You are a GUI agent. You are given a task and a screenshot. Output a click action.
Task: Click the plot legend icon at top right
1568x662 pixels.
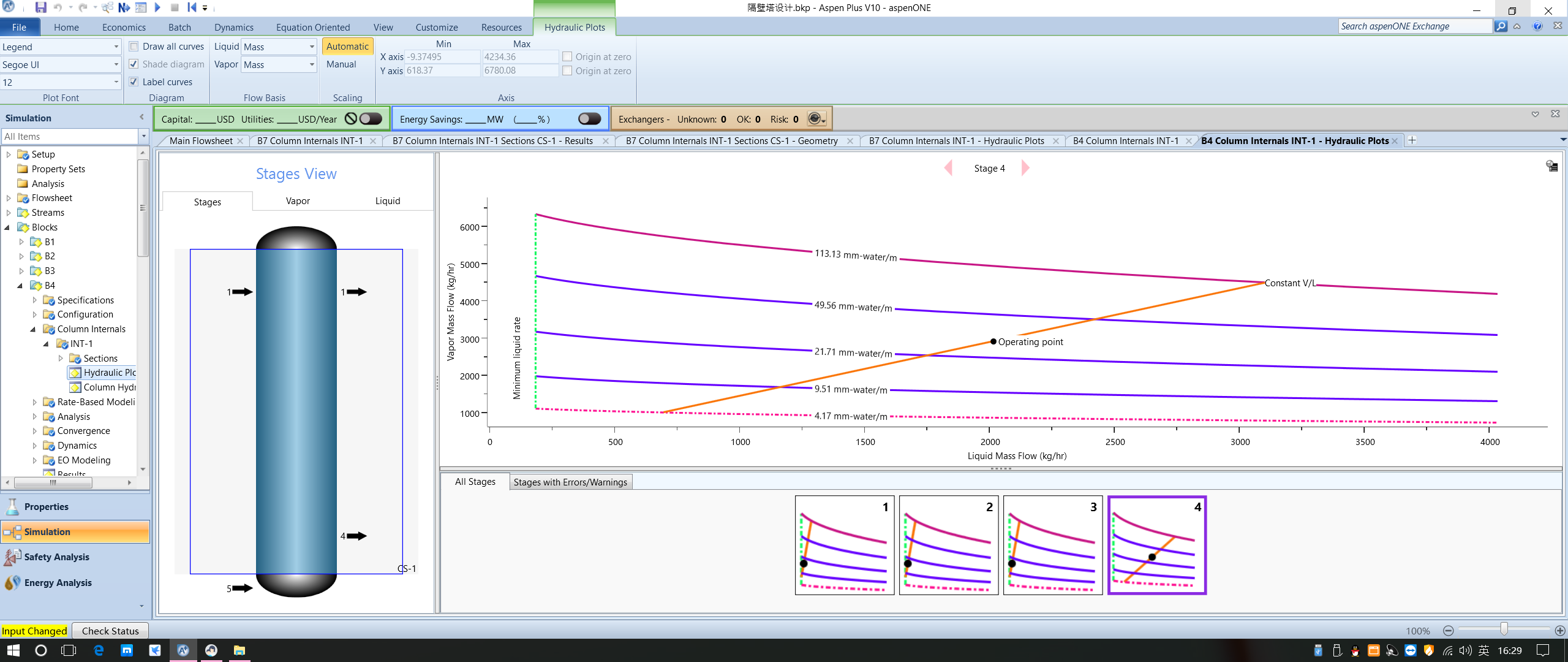point(1551,166)
